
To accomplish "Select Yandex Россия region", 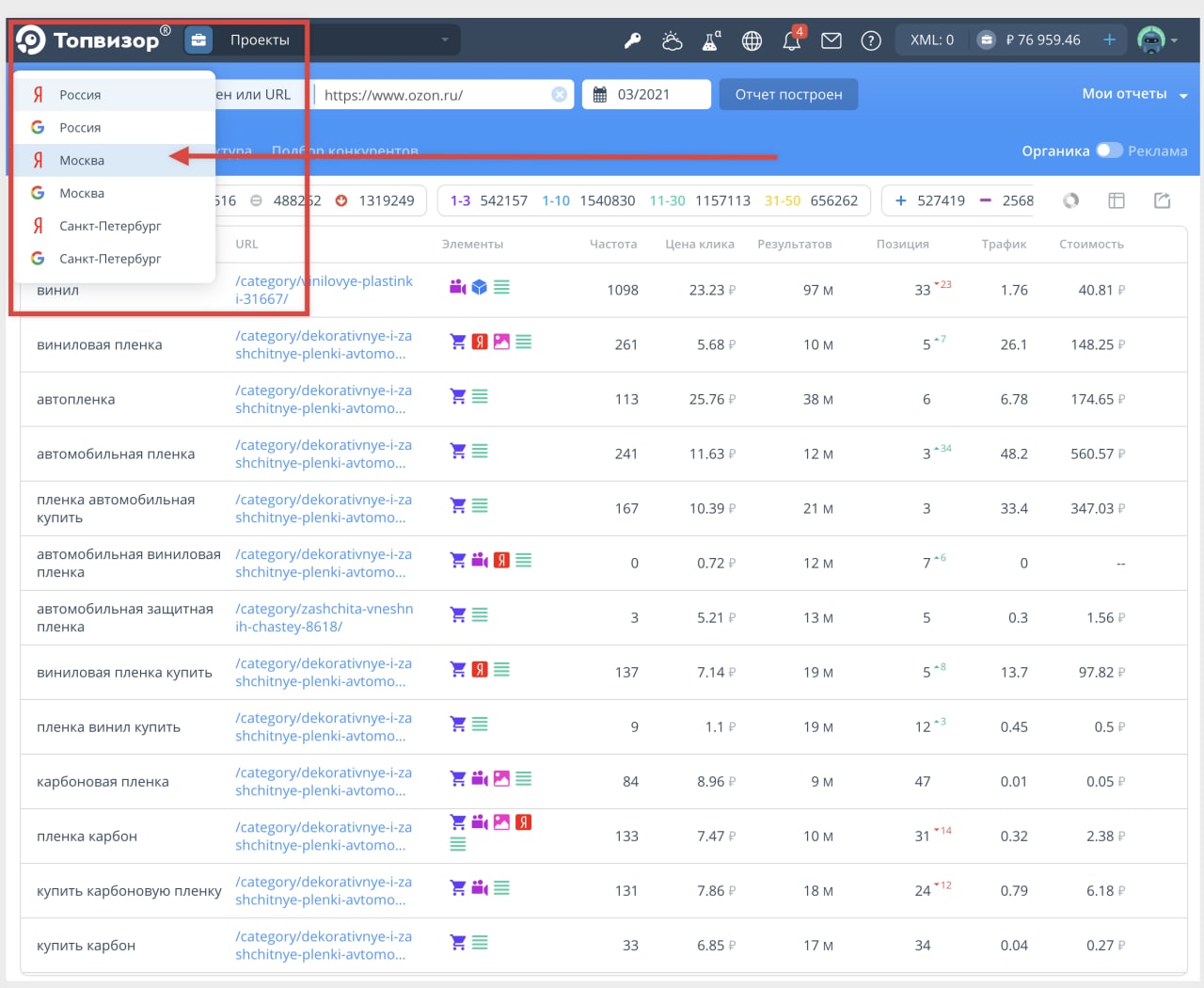I will coord(115,94).
